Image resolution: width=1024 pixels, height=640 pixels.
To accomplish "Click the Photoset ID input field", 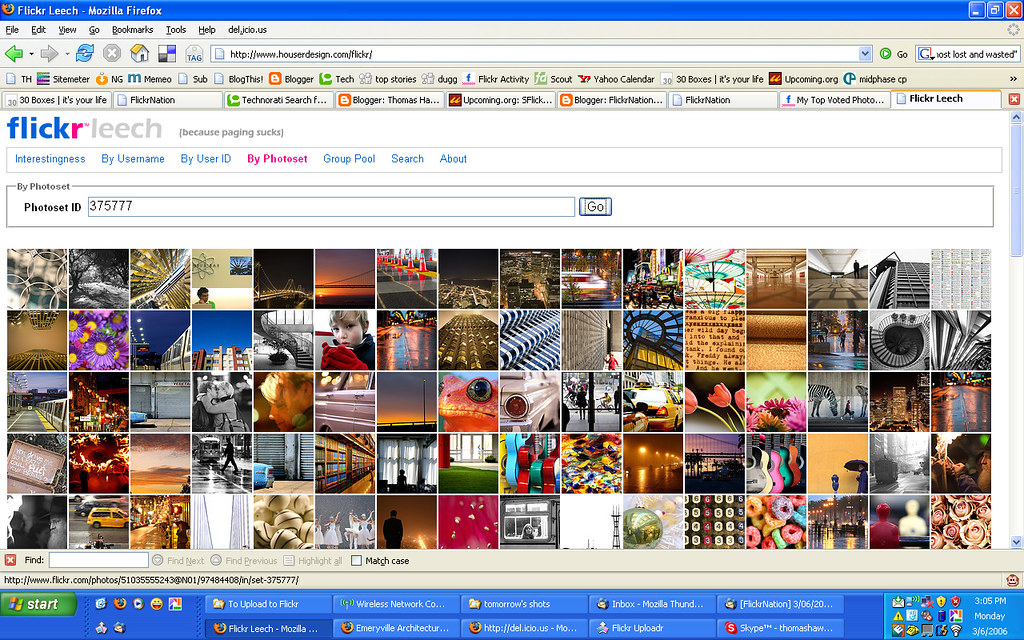I will [331, 206].
